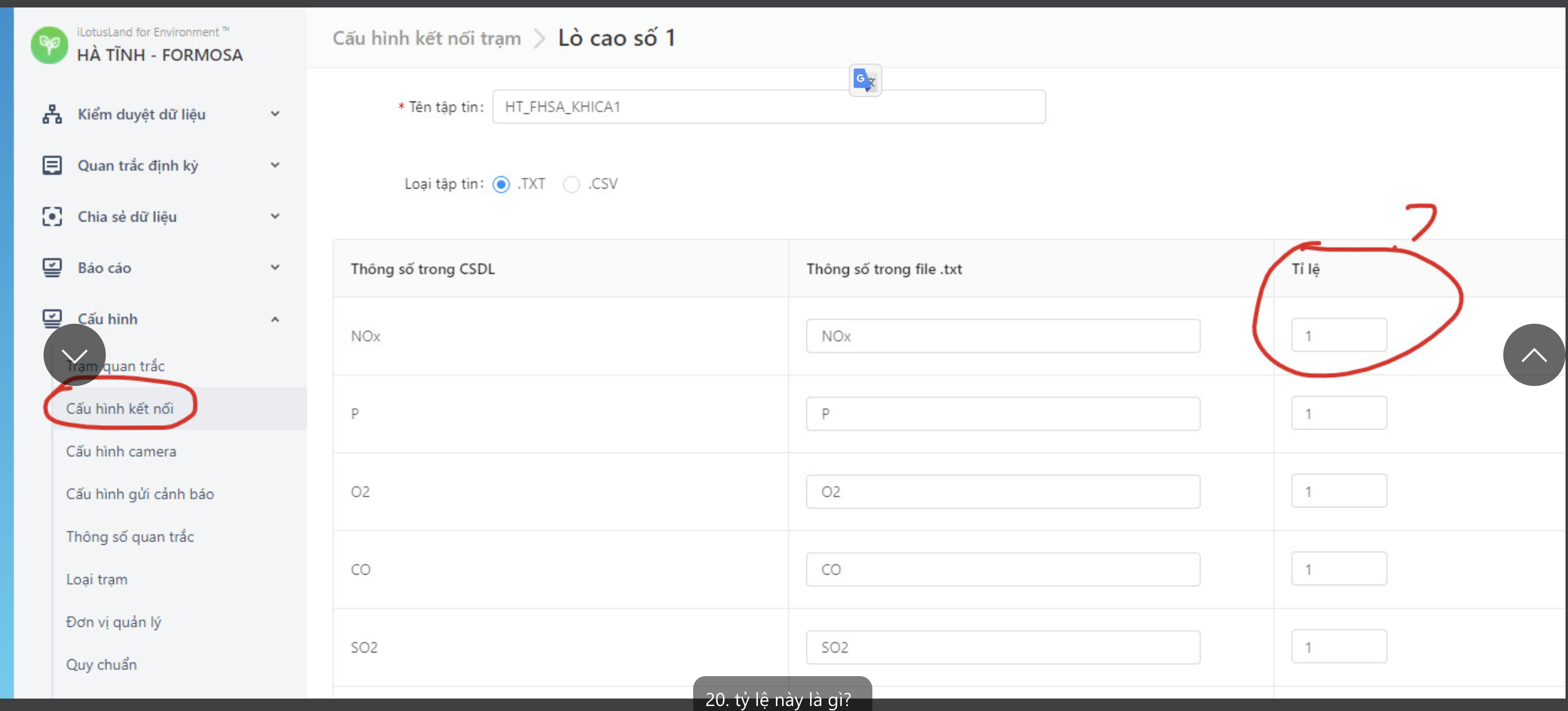Select the .CSV file type radio

point(571,184)
